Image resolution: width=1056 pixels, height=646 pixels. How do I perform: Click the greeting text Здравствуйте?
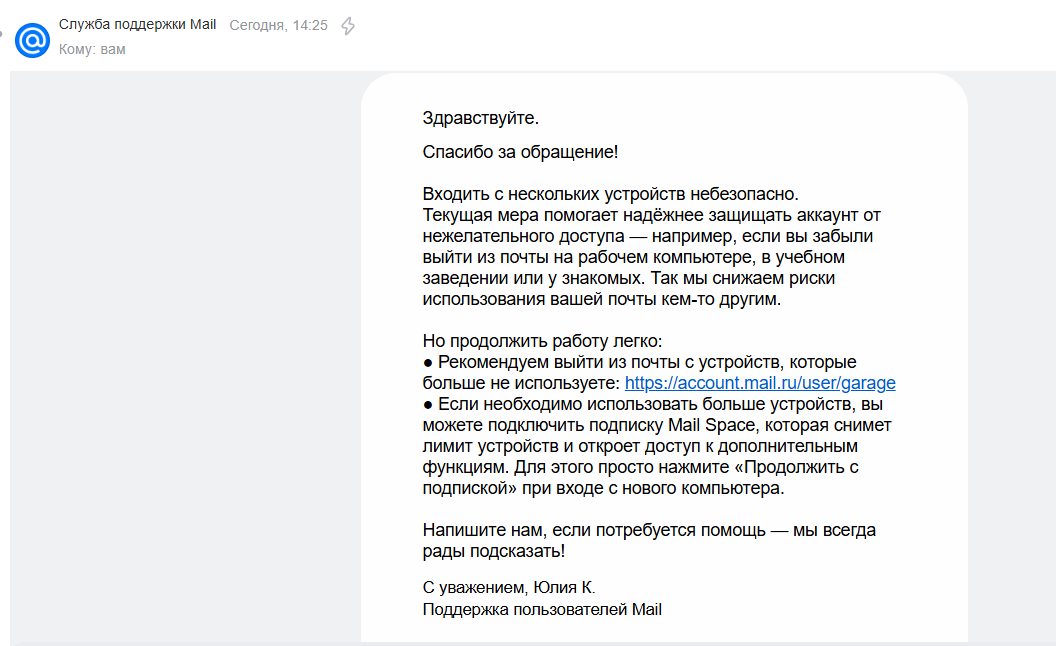[x=480, y=119]
